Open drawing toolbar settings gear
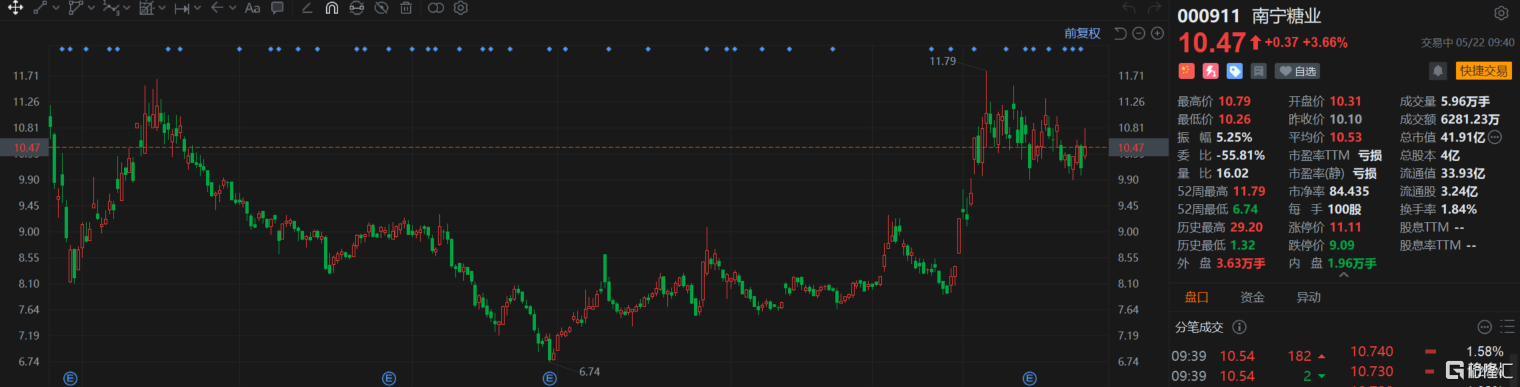The width and height of the screenshot is (1520, 387). click(460, 8)
